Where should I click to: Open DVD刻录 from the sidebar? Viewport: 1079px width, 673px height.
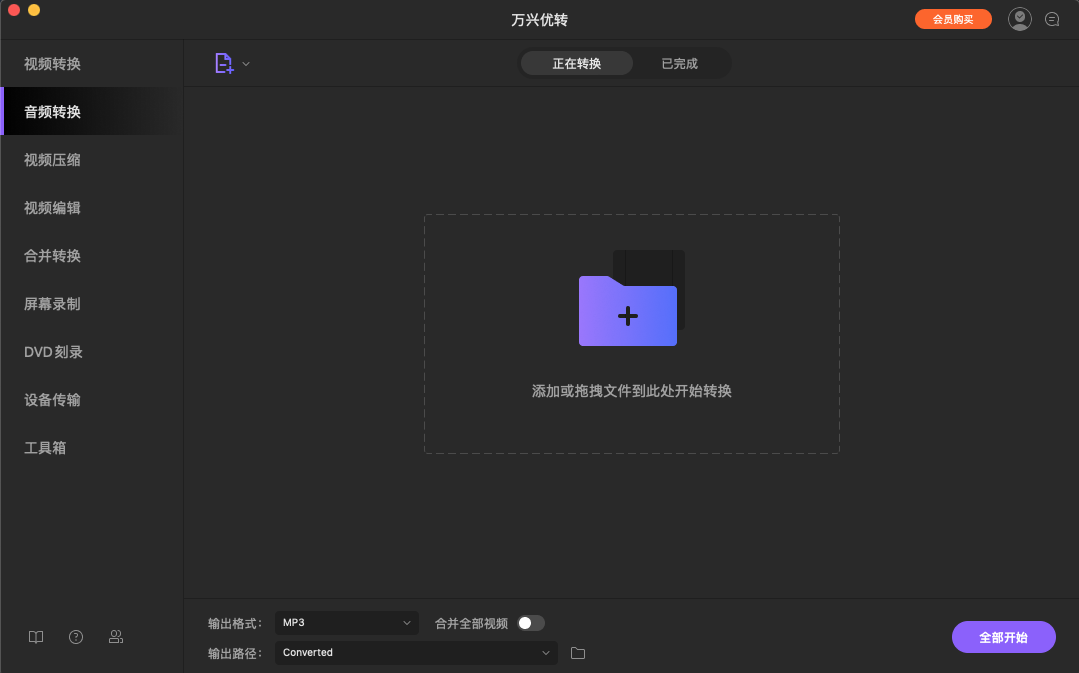point(50,351)
